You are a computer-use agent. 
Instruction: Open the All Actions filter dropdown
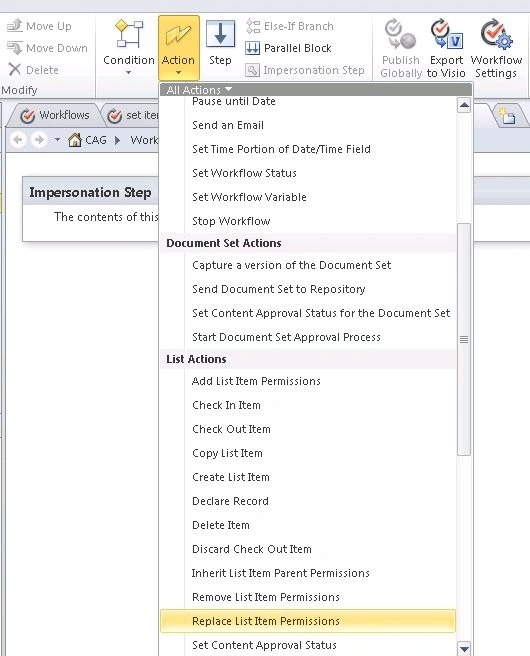pyautogui.click(x=199, y=90)
